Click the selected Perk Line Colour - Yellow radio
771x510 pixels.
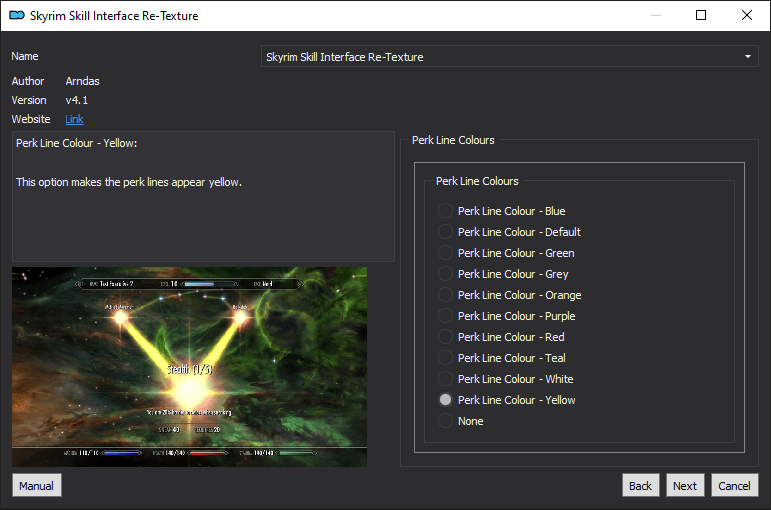pos(445,400)
